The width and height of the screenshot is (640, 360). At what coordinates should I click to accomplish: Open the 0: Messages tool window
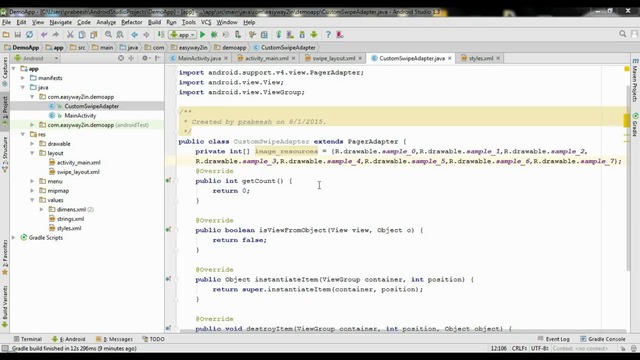coord(114,339)
